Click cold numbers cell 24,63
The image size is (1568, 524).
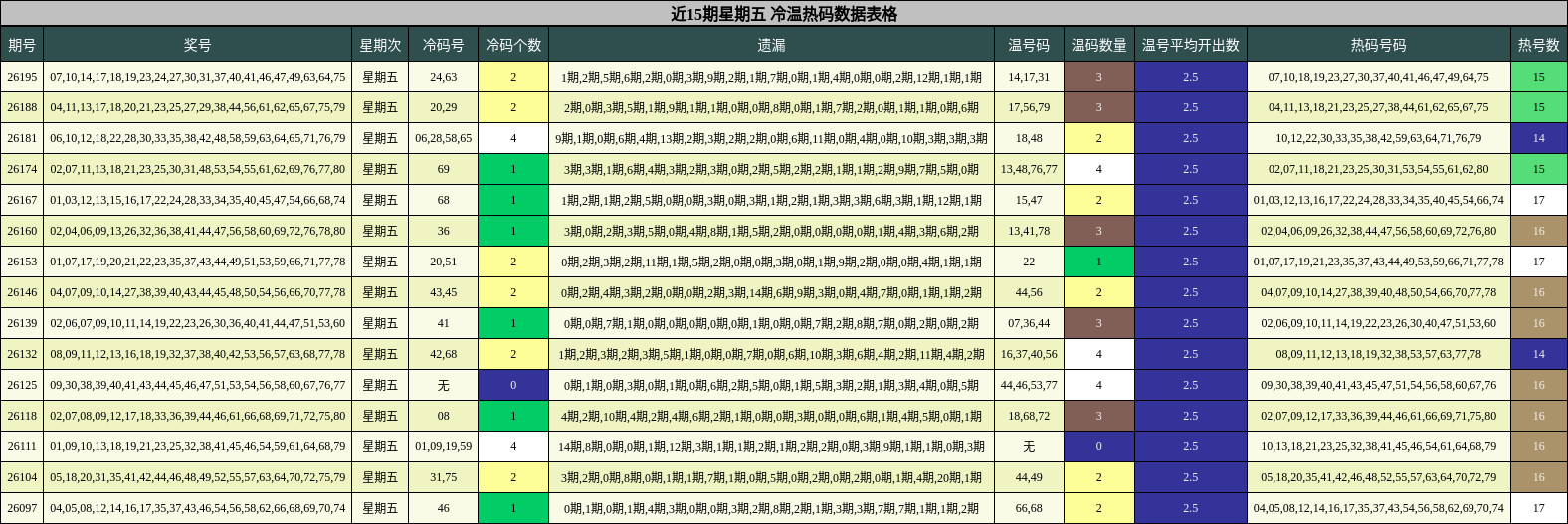coord(443,77)
